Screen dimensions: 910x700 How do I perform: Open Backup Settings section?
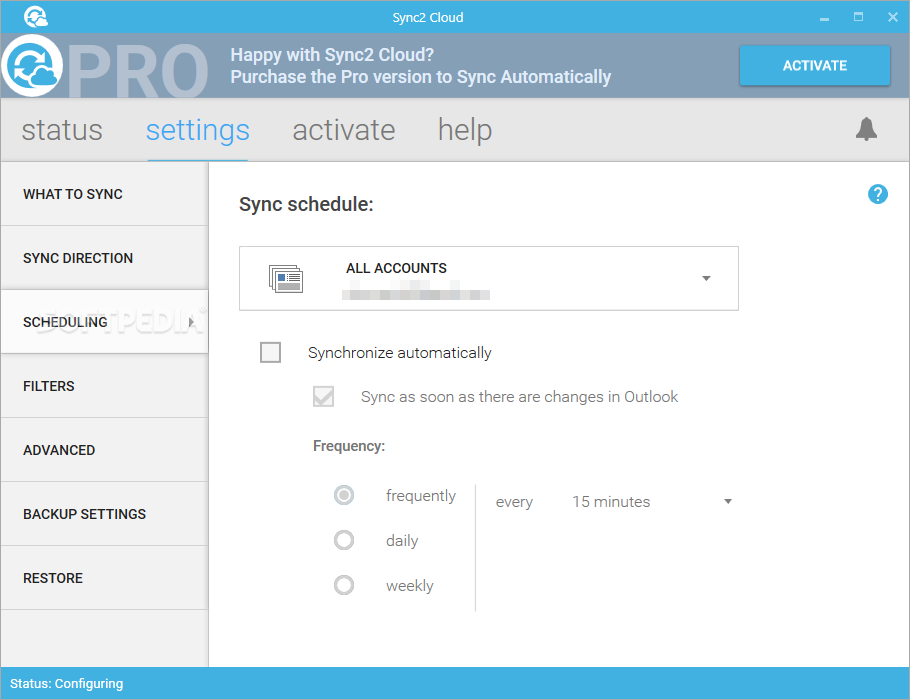coord(104,514)
